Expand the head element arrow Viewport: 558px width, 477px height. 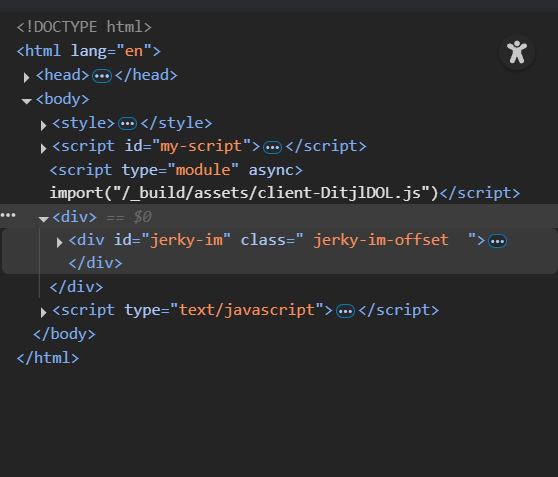(26, 77)
